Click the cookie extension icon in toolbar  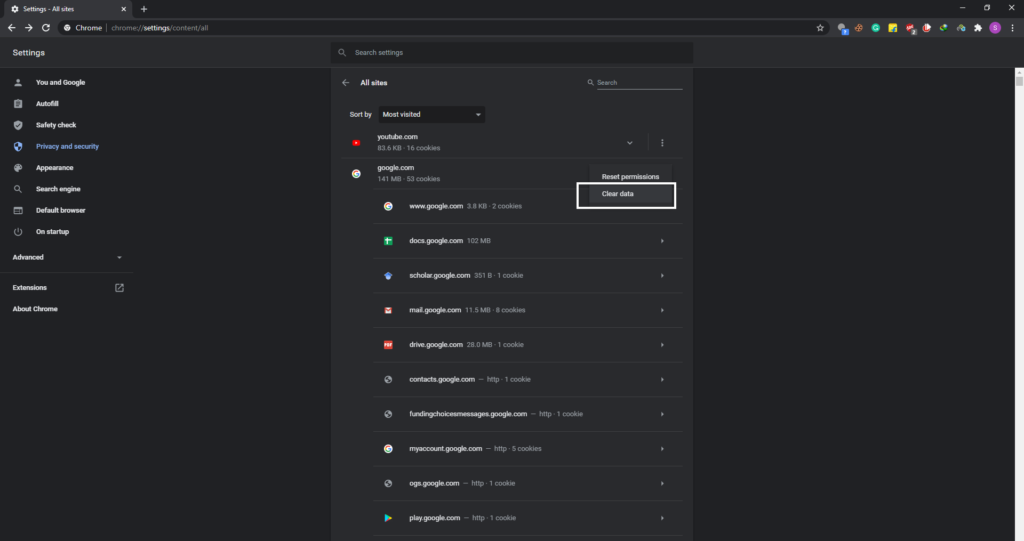[859, 28]
